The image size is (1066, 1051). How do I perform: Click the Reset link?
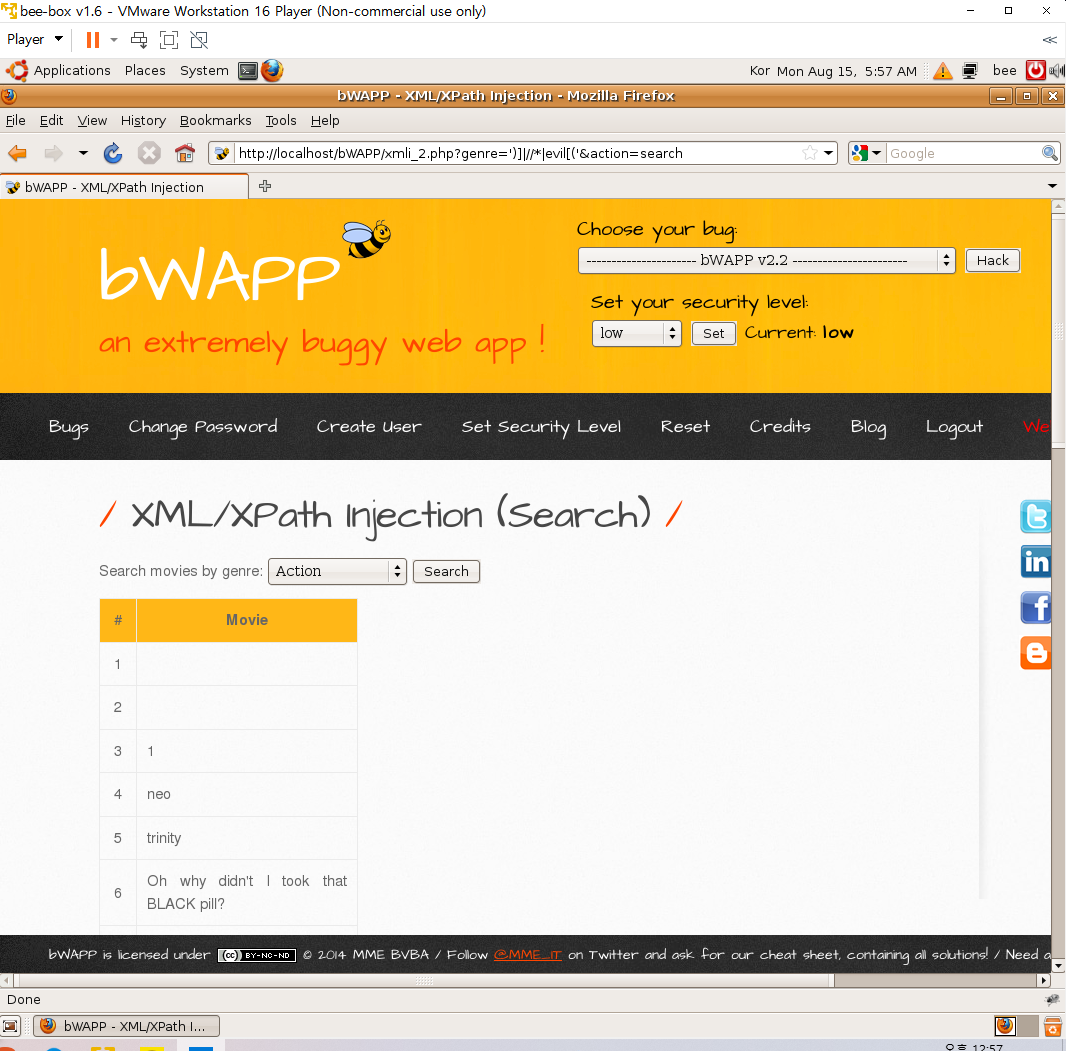pos(685,427)
